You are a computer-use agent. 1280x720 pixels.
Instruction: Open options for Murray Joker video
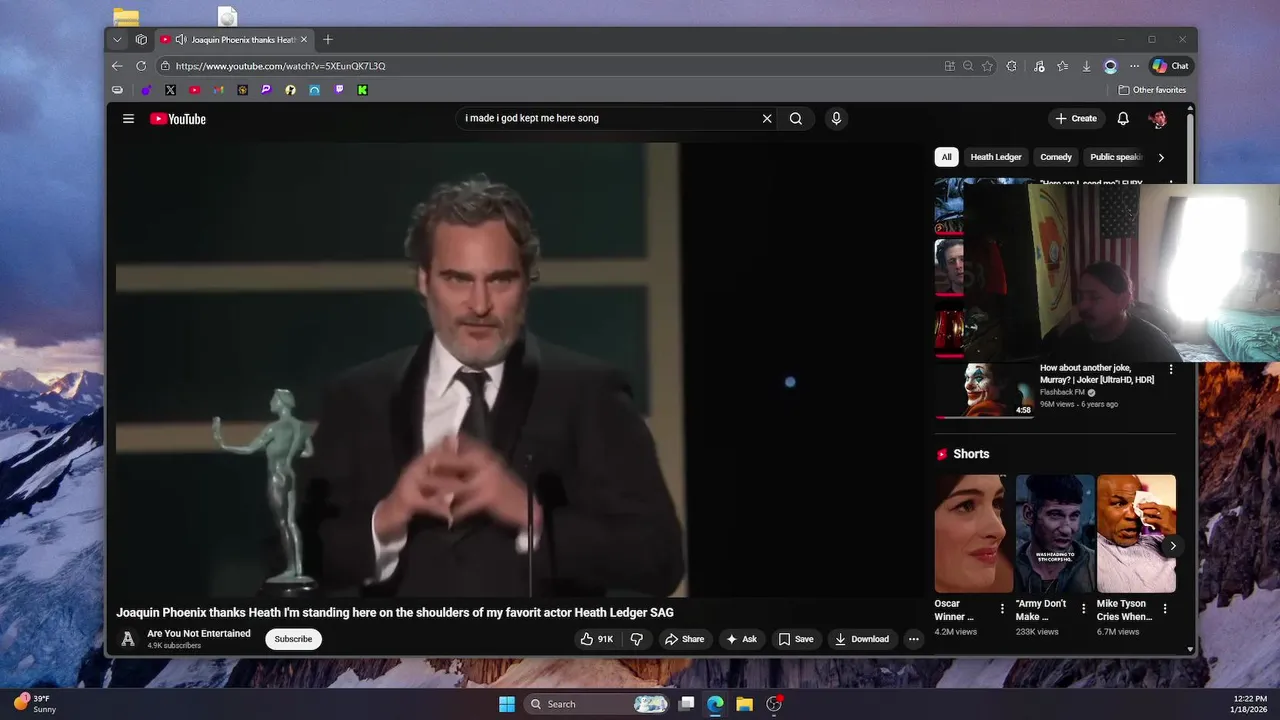coord(1171,370)
